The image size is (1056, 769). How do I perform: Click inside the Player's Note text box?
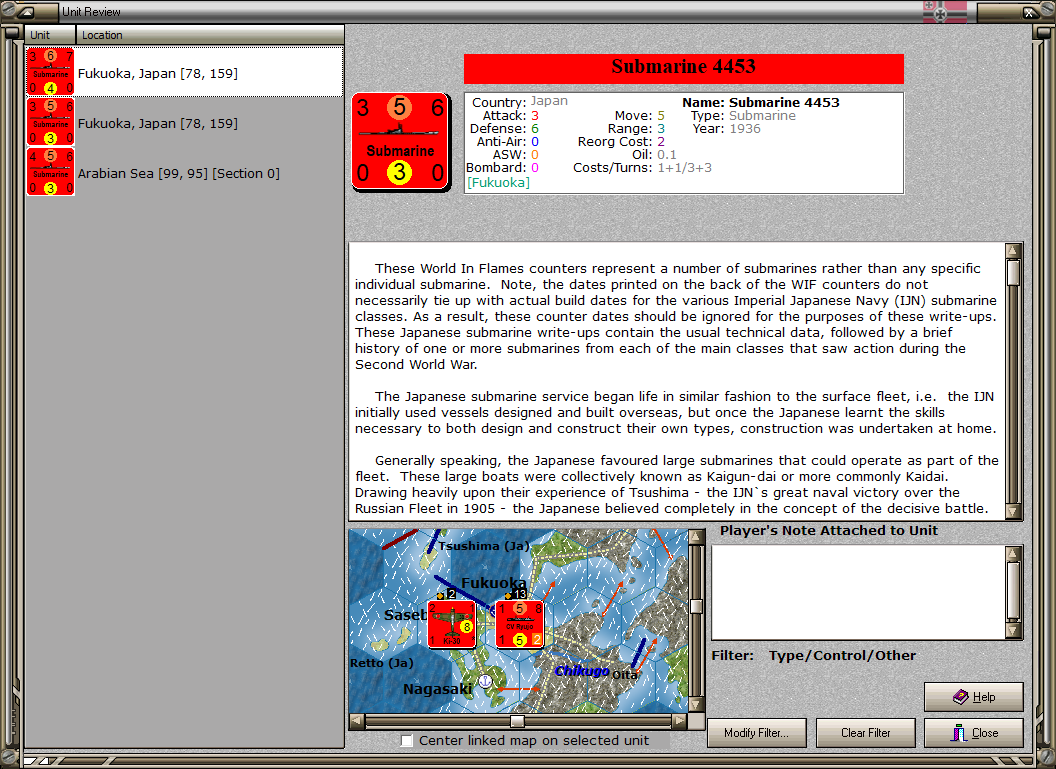point(859,592)
